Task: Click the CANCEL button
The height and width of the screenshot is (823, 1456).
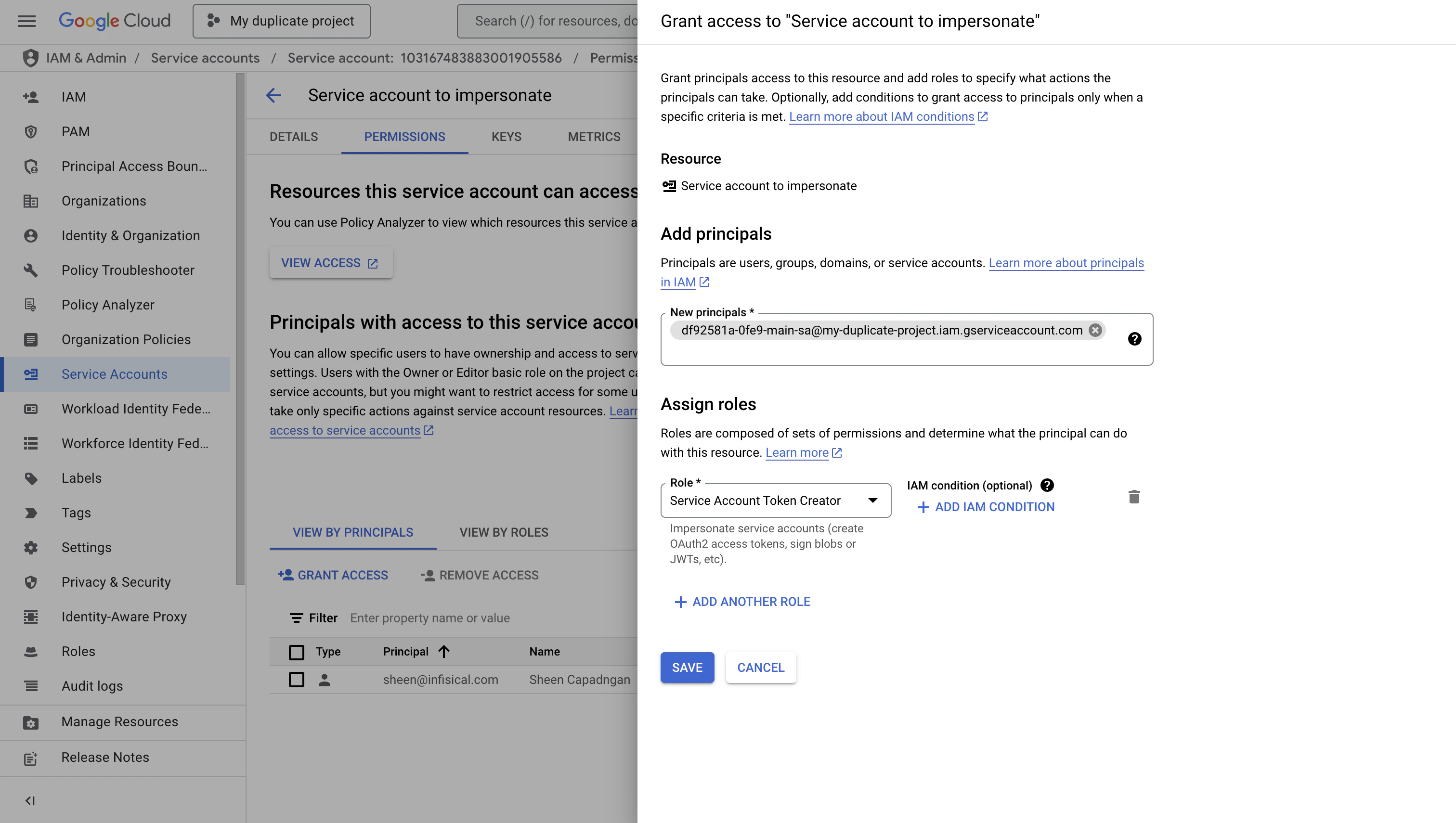Action: 761,668
